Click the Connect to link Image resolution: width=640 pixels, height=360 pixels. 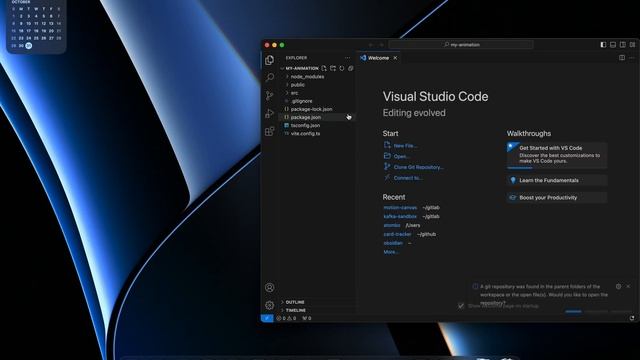[408, 178]
